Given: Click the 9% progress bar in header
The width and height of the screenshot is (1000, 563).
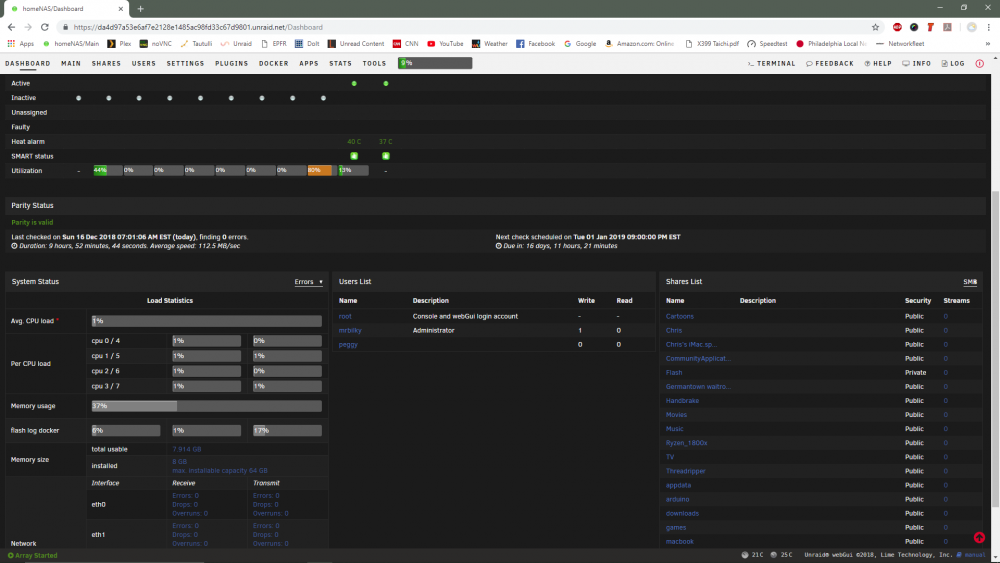Looking at the screenshot, I should (x=435, y=63).
